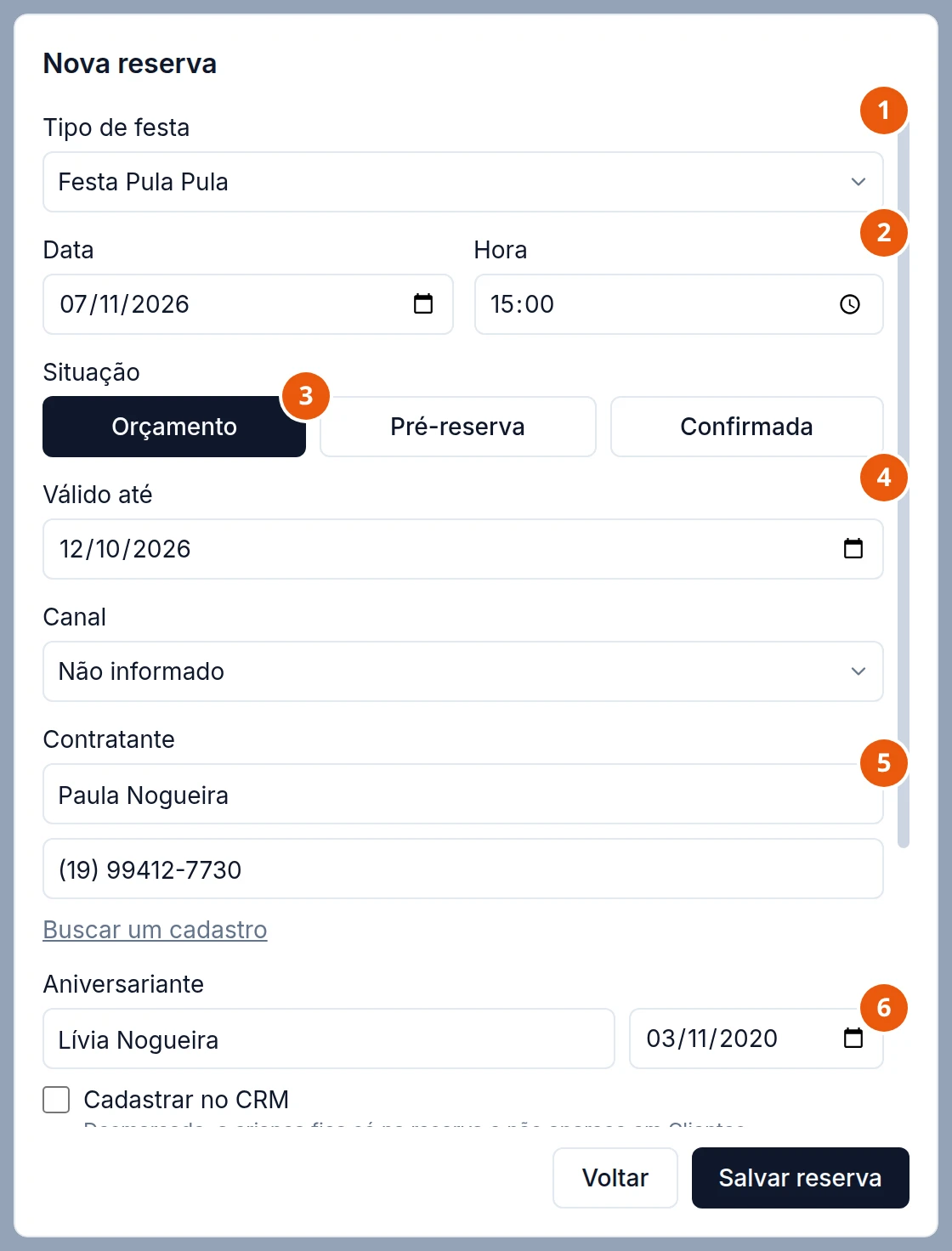
Task: Select the Orçamento situation
Action: tap(174, 427)
